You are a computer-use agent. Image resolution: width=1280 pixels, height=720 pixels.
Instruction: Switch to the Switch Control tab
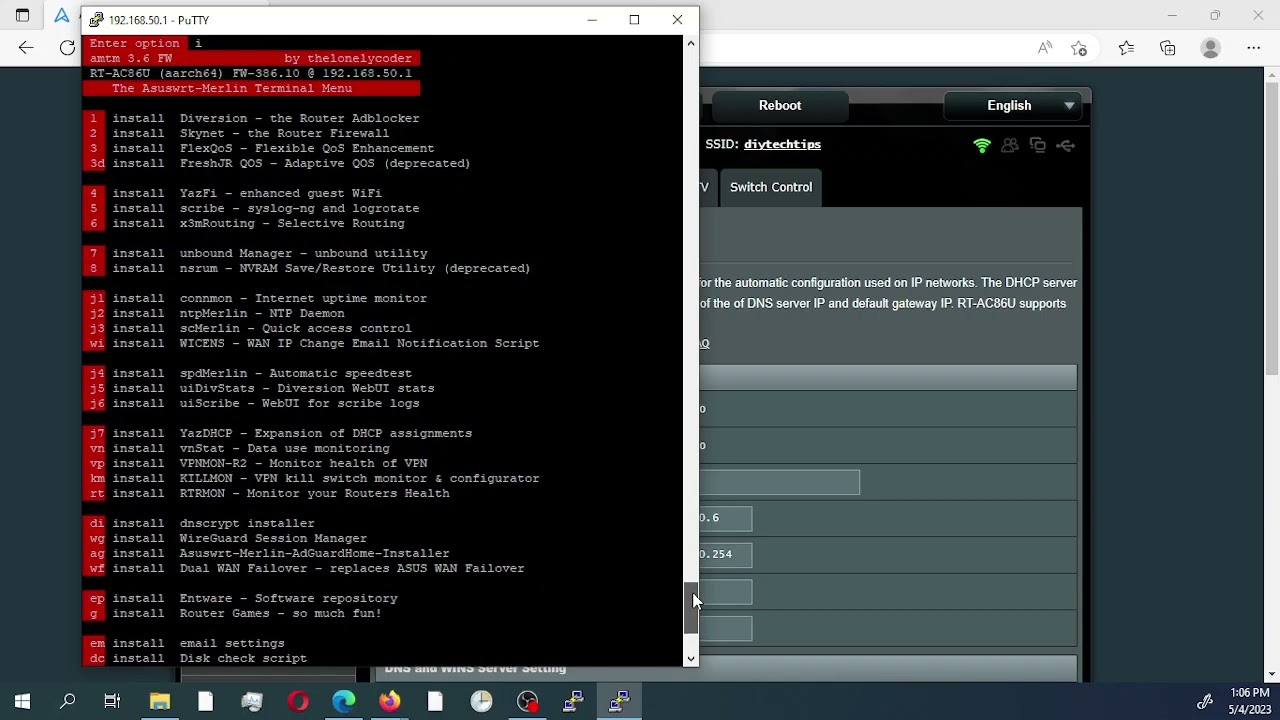coord(771,187)
